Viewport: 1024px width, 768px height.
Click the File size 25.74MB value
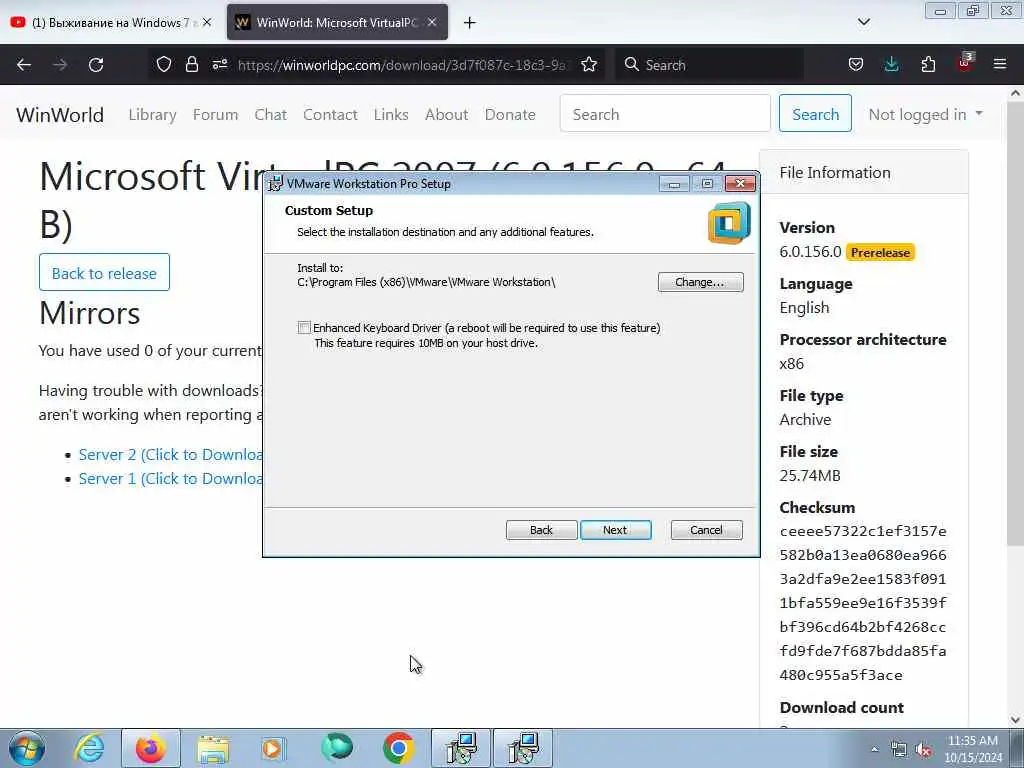[810, 475]
